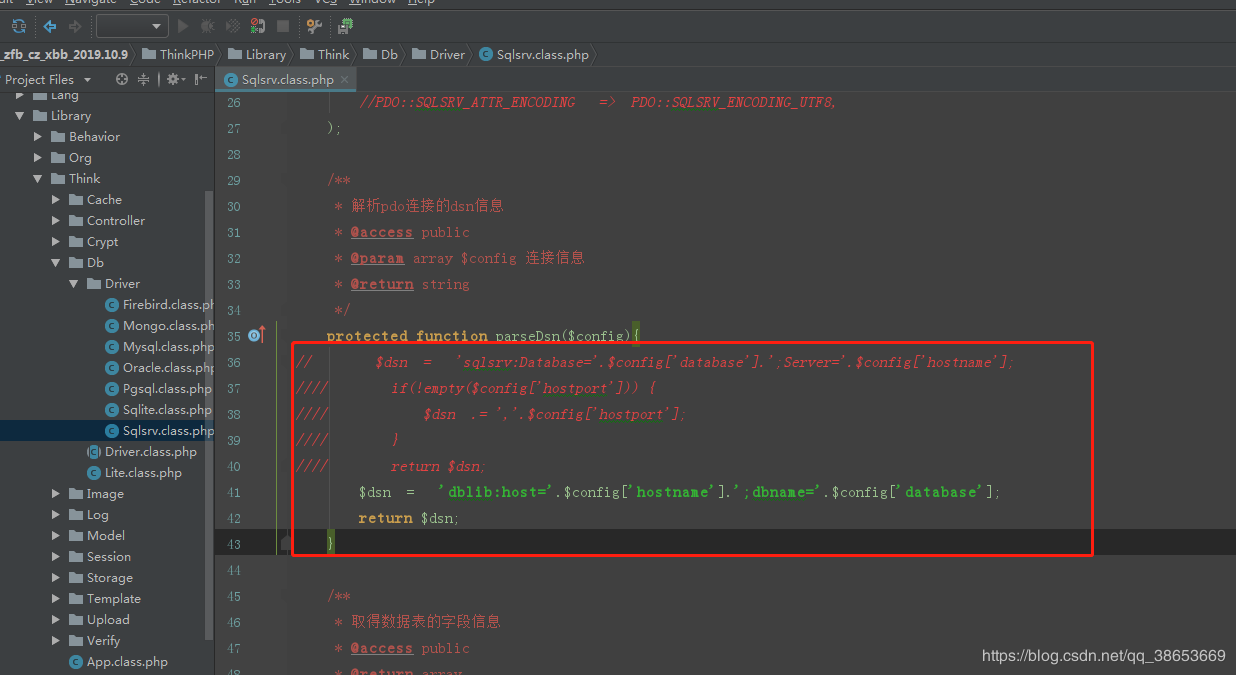The height and width of the screenshot is (675, 1236).
Task: Open settings via the wrench icon
Action: point(314,26)
